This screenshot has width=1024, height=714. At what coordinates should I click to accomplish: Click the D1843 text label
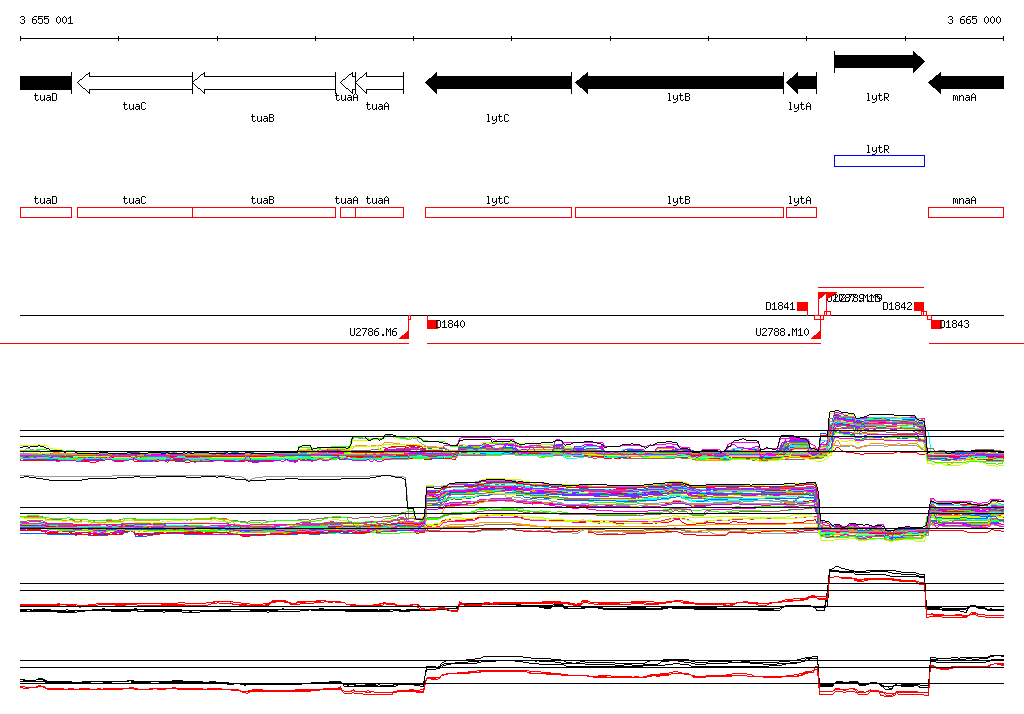click(955, 324)
